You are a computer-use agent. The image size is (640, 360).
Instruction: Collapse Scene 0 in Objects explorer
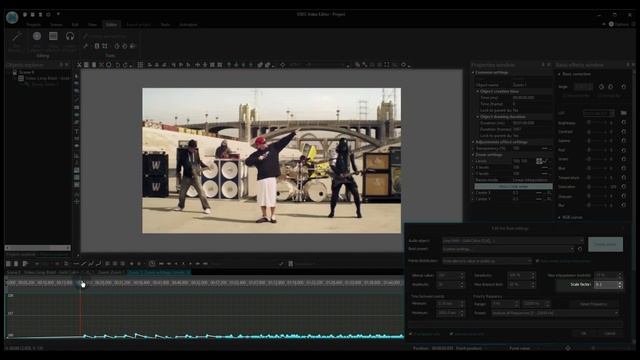pos(10,72)
